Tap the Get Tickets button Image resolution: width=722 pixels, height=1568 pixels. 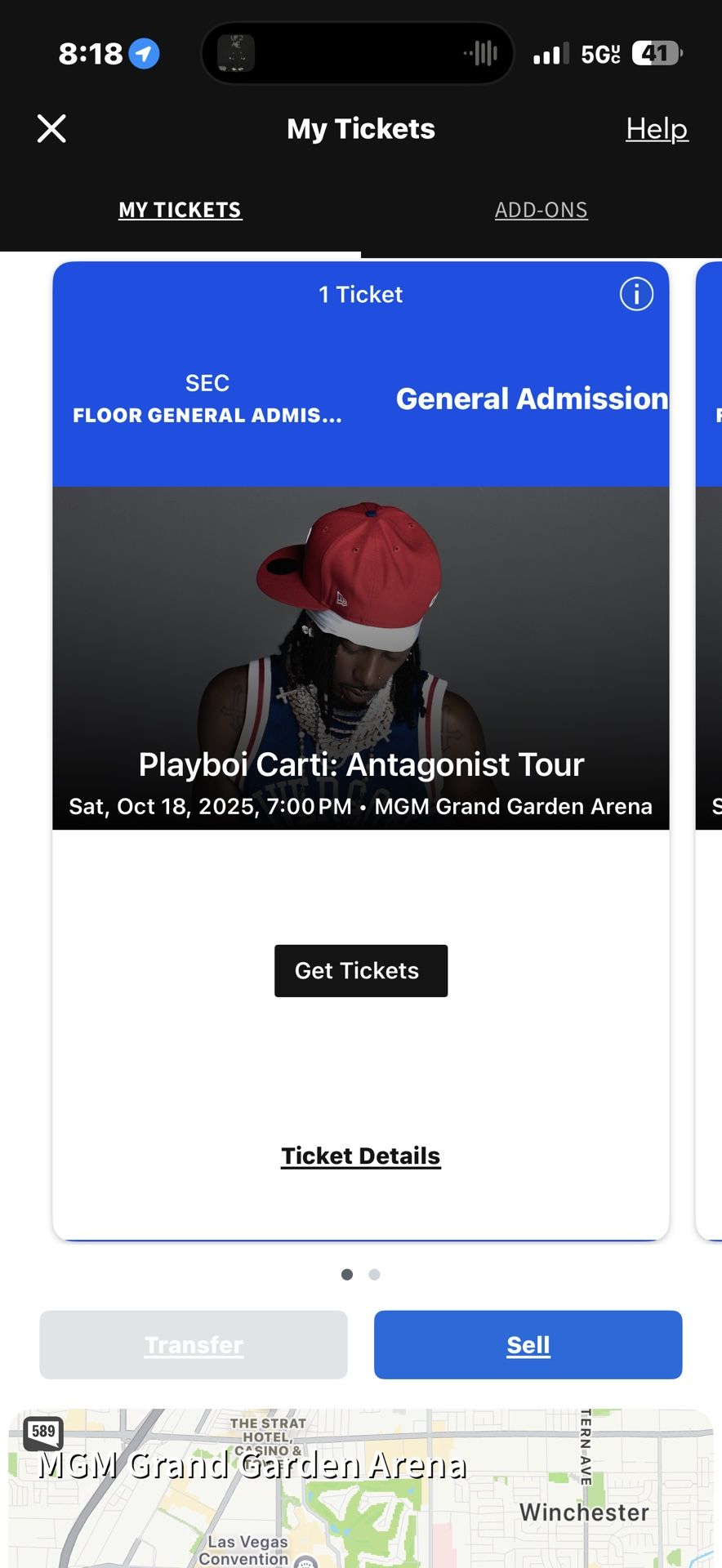point(361,971)
